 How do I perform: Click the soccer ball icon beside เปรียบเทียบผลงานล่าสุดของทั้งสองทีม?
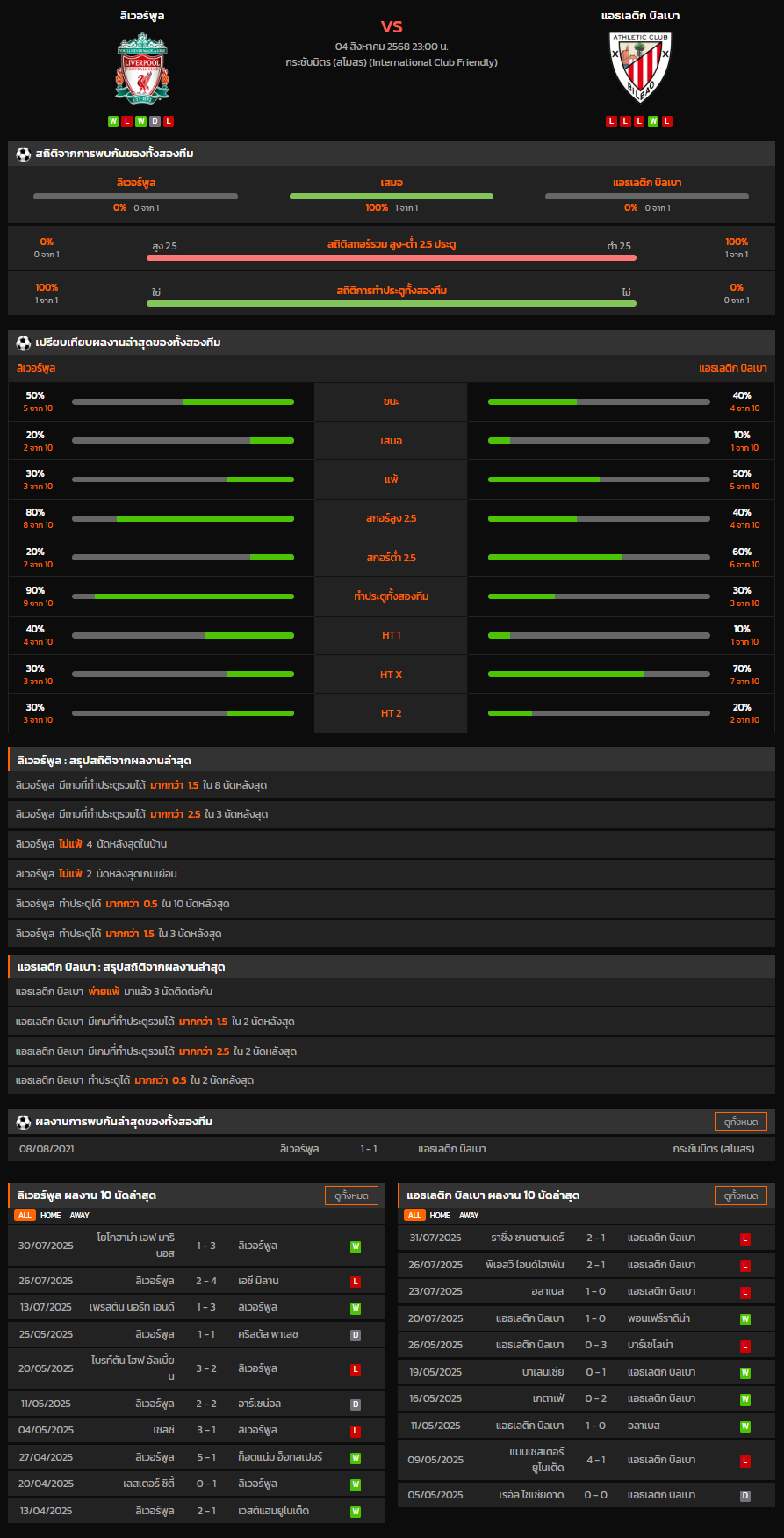[x=24, y=343]
